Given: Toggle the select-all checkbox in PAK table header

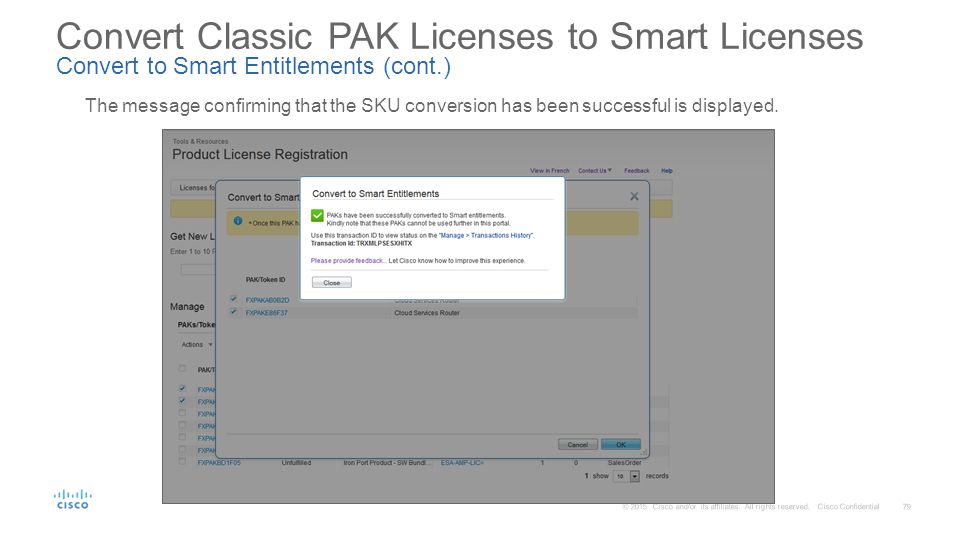Looking at the screenshot, I should tap(182, 369).
